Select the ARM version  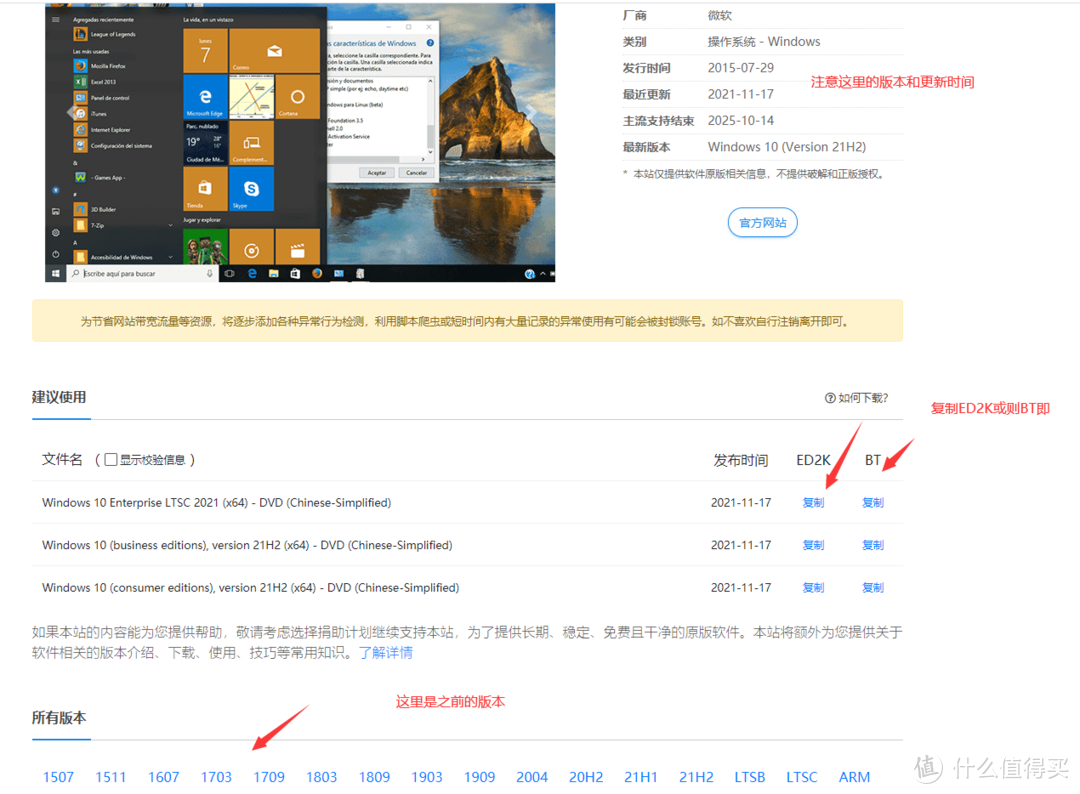[854, 777]
